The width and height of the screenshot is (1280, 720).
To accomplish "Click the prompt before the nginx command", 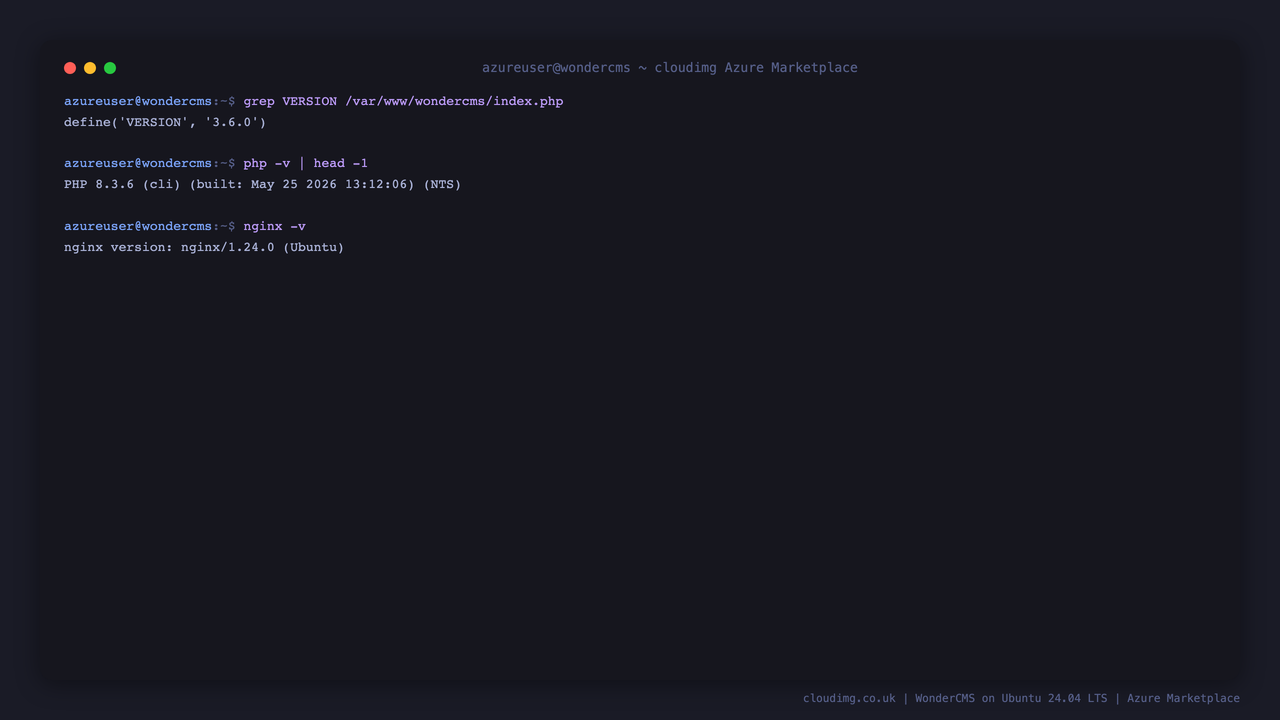I will [x=150, y=226].
